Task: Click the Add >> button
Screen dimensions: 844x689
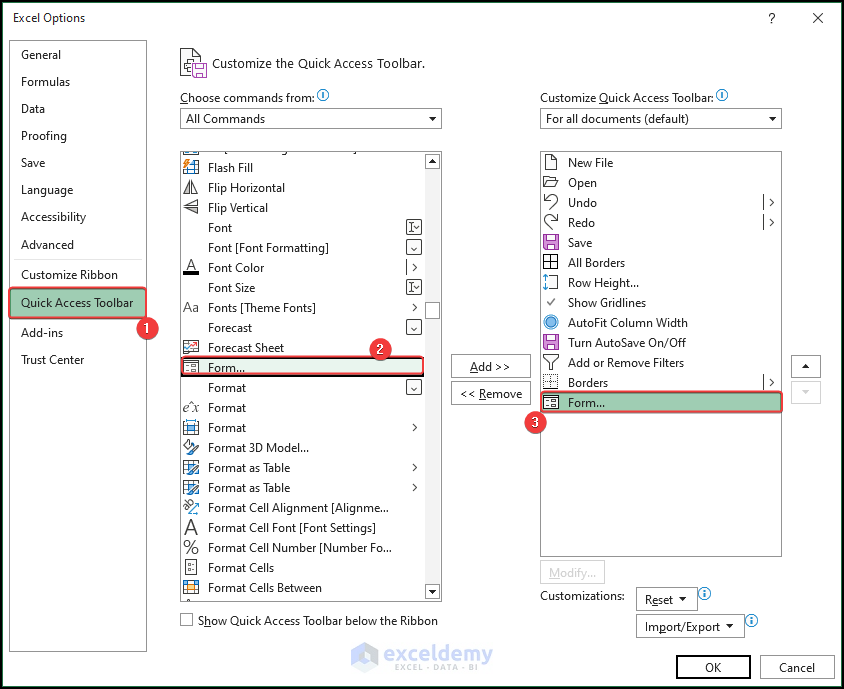Action: (490, 367)
